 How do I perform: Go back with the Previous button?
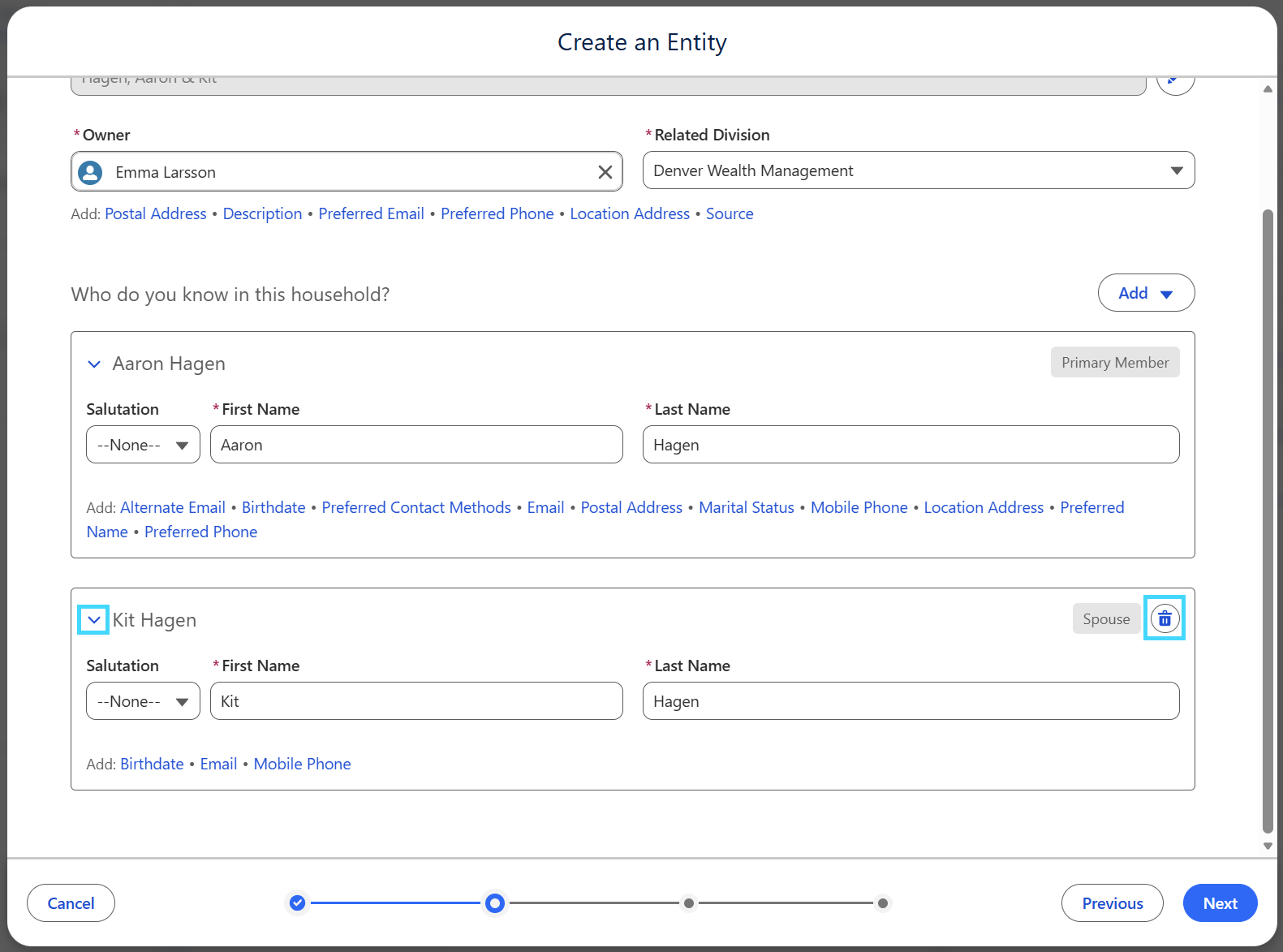click(1112, 903)
